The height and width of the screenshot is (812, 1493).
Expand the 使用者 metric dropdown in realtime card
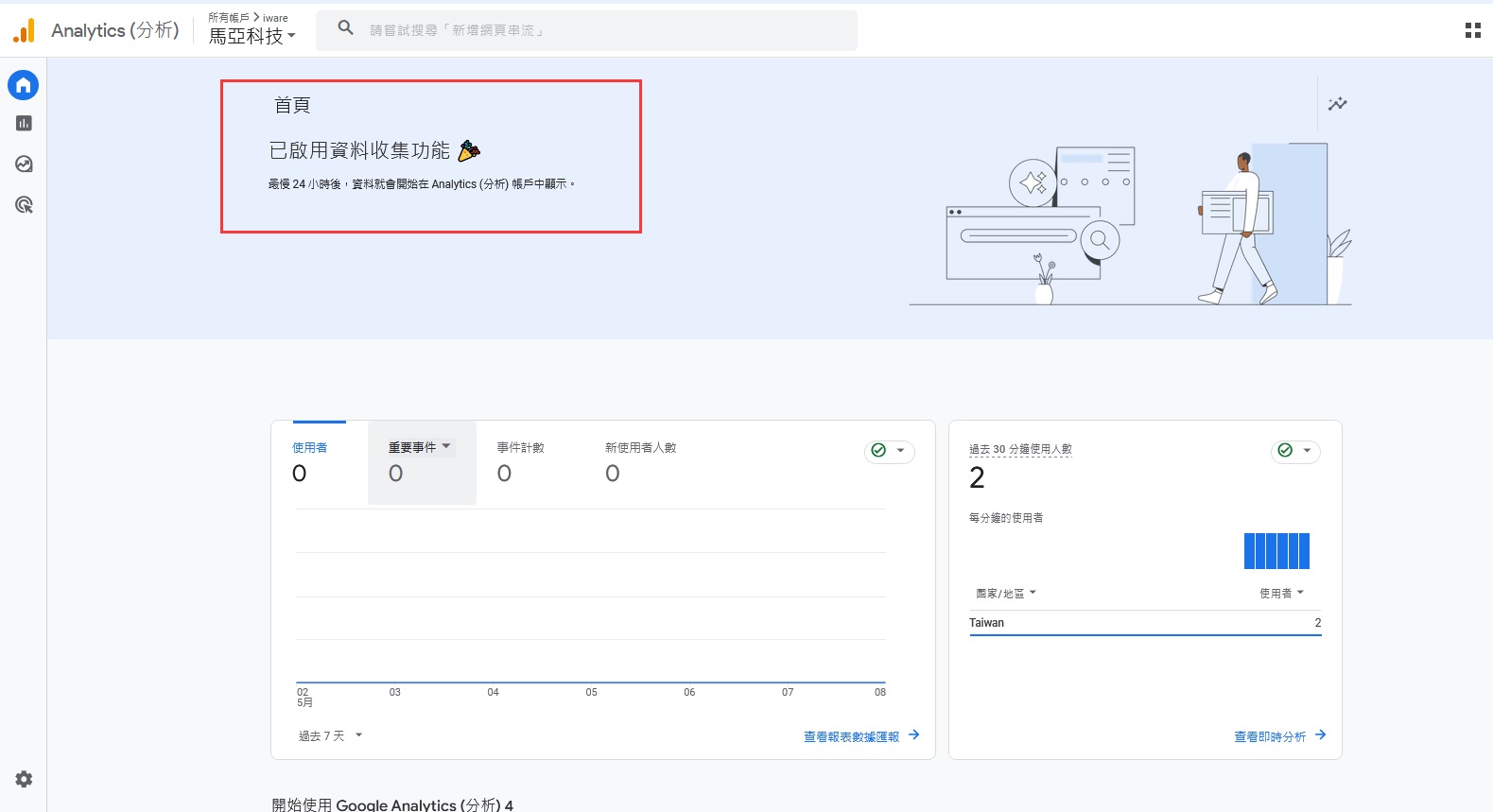coord(1281,593)
